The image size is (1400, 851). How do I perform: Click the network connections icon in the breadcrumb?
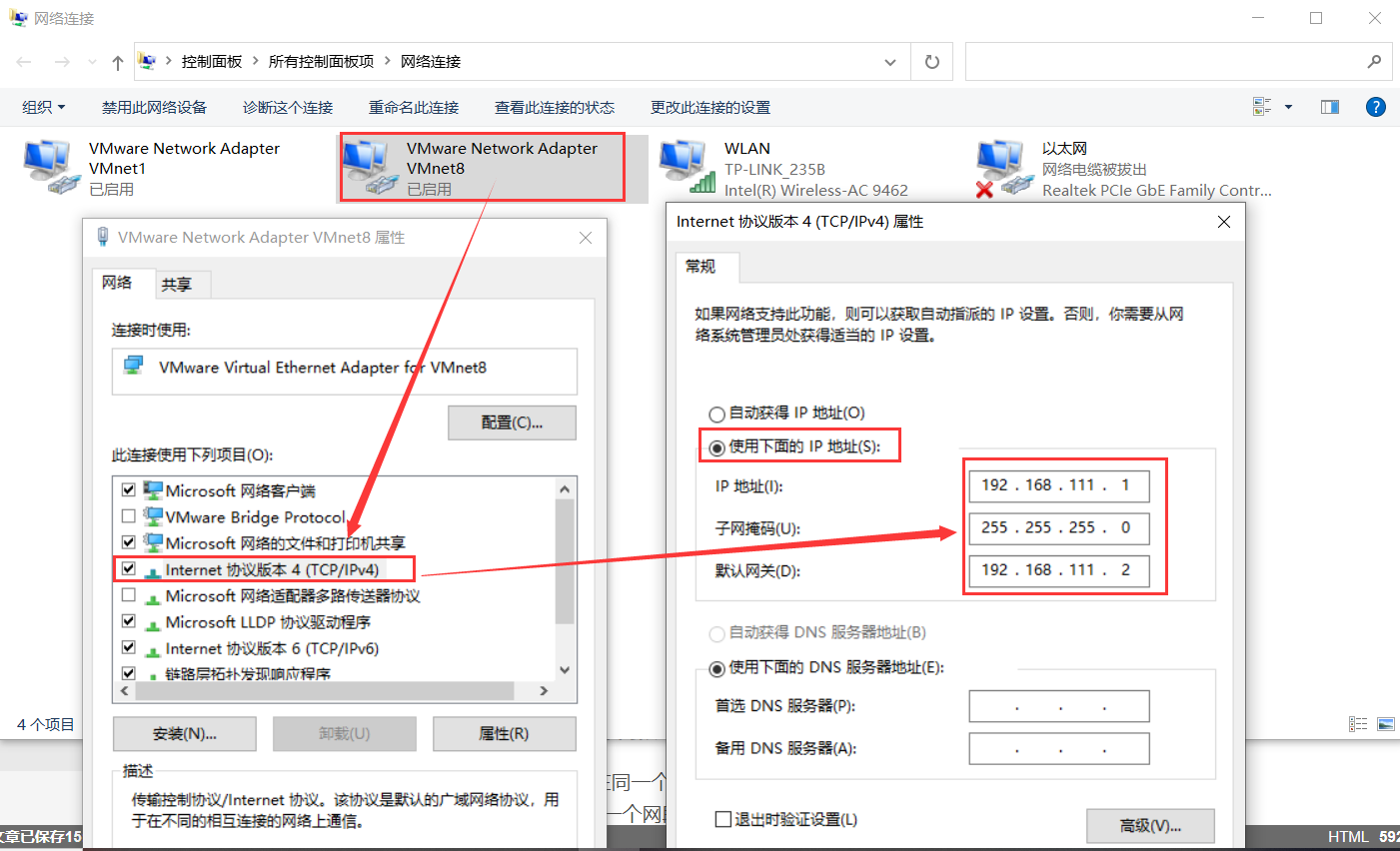click(x=148, y=61)
